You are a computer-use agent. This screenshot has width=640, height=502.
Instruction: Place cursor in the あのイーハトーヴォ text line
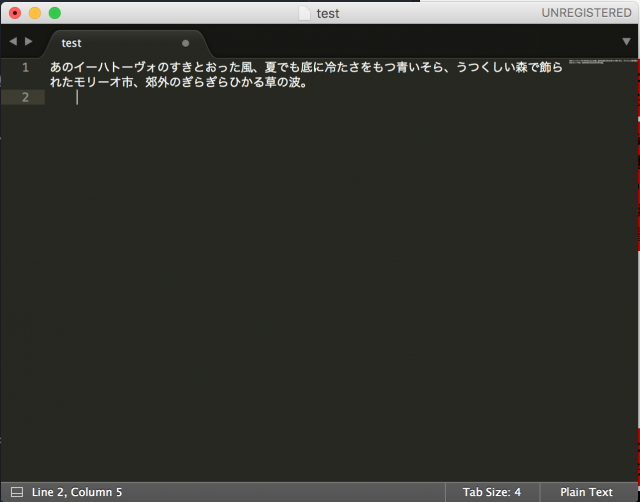pos(300,67)
